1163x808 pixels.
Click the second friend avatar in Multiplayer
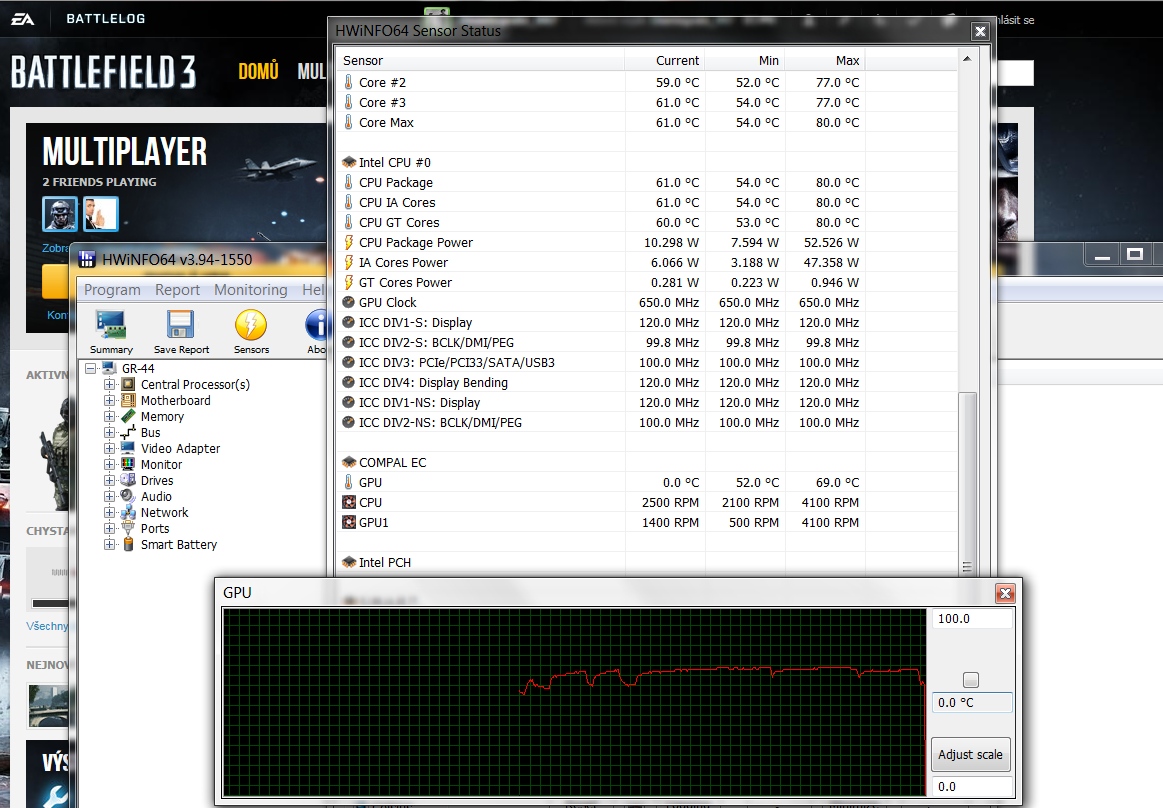(x=100, y=214)
